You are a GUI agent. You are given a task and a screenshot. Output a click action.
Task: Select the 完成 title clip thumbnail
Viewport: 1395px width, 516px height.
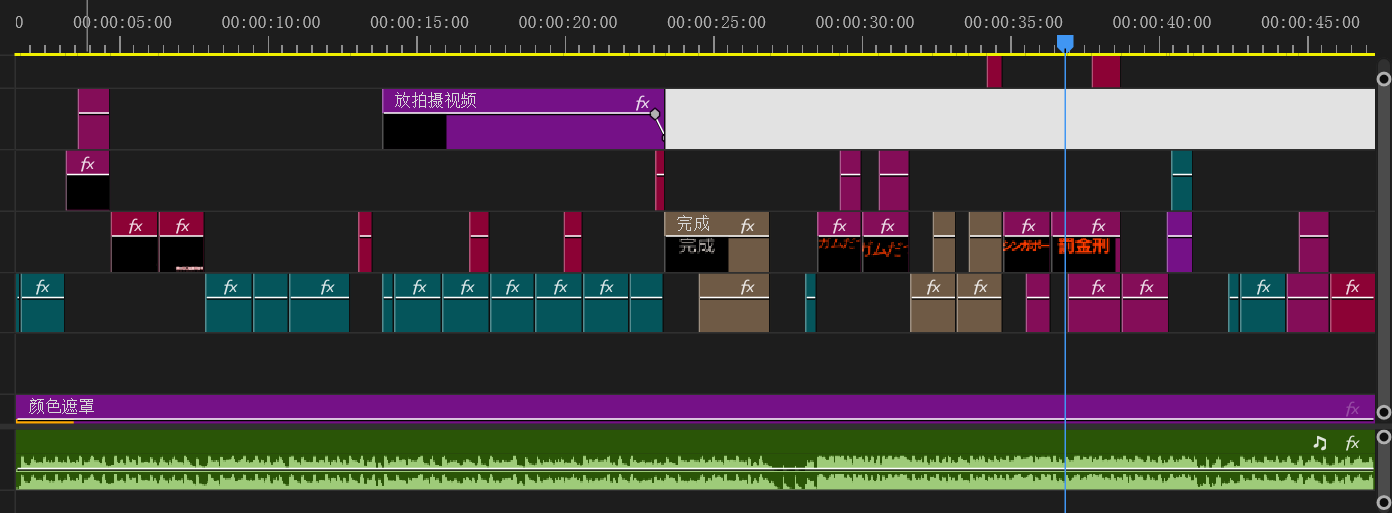pyautogui.click(x=696, y=253)
